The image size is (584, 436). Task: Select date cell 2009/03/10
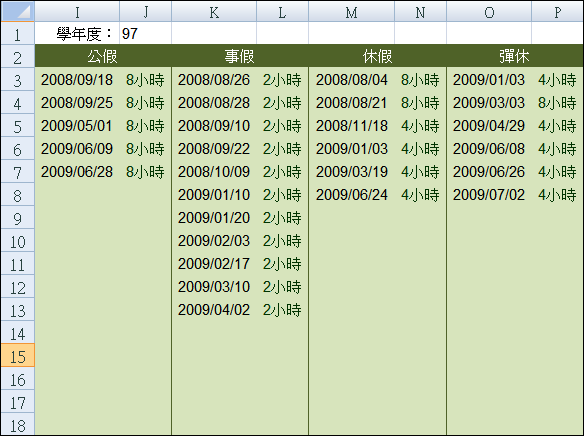[x=214, y=287]
